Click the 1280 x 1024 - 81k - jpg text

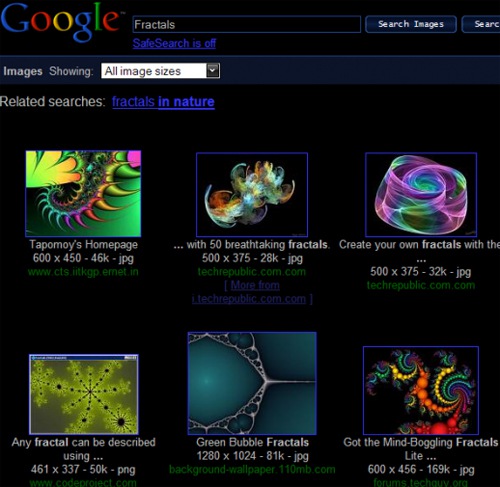click(252, 456)
